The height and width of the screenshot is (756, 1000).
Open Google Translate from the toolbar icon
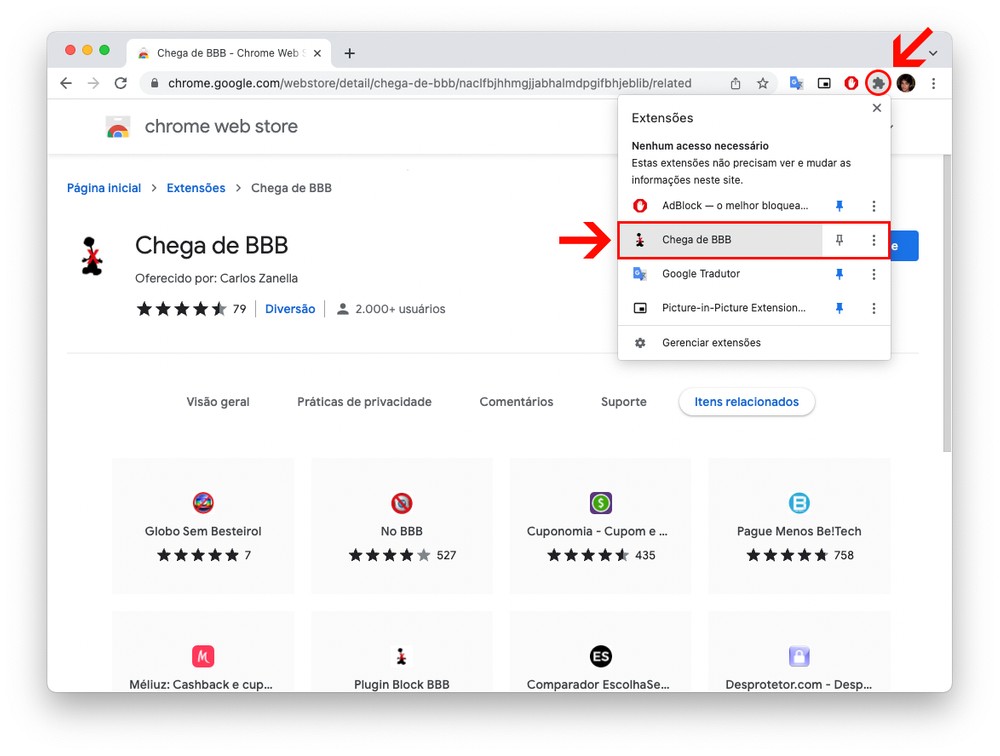coord(797,84)
